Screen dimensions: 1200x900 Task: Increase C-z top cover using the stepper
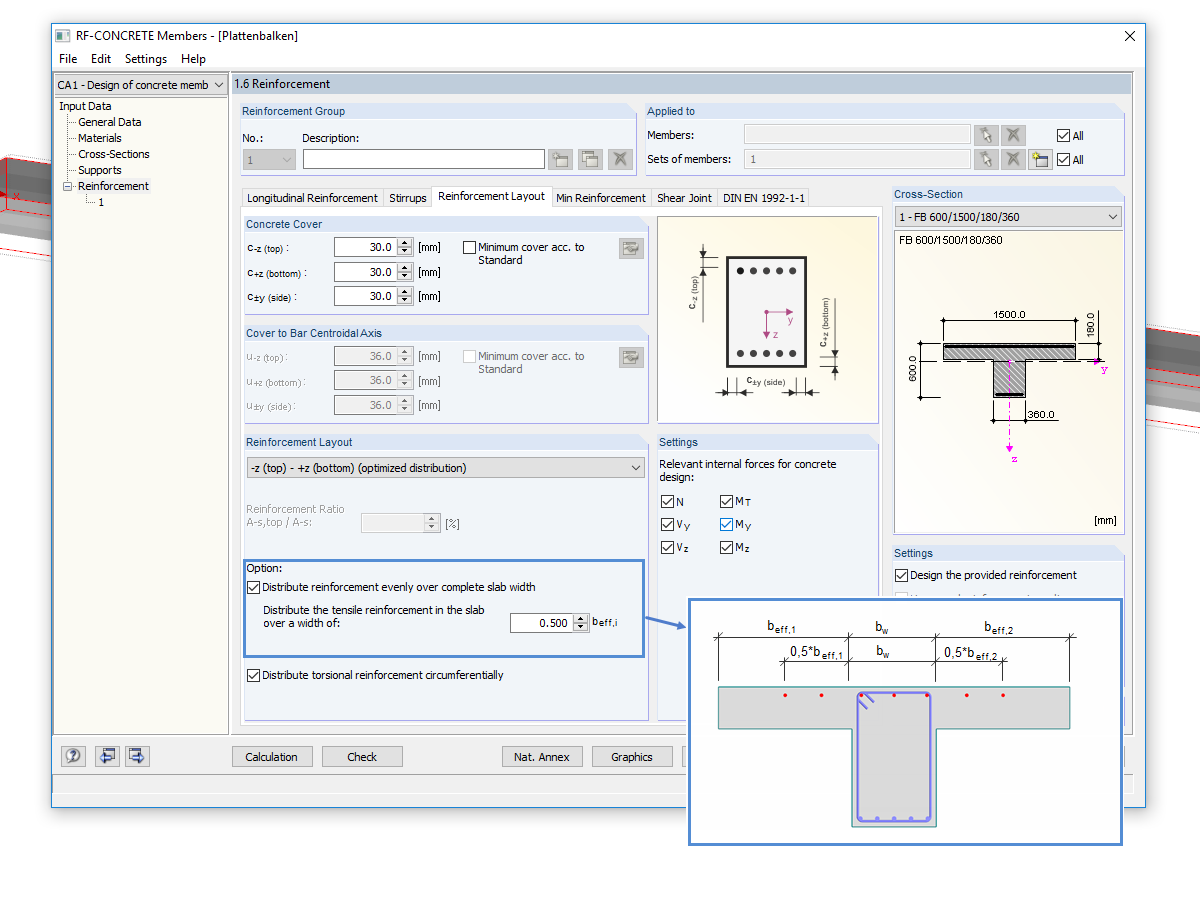tap(406, 242)
